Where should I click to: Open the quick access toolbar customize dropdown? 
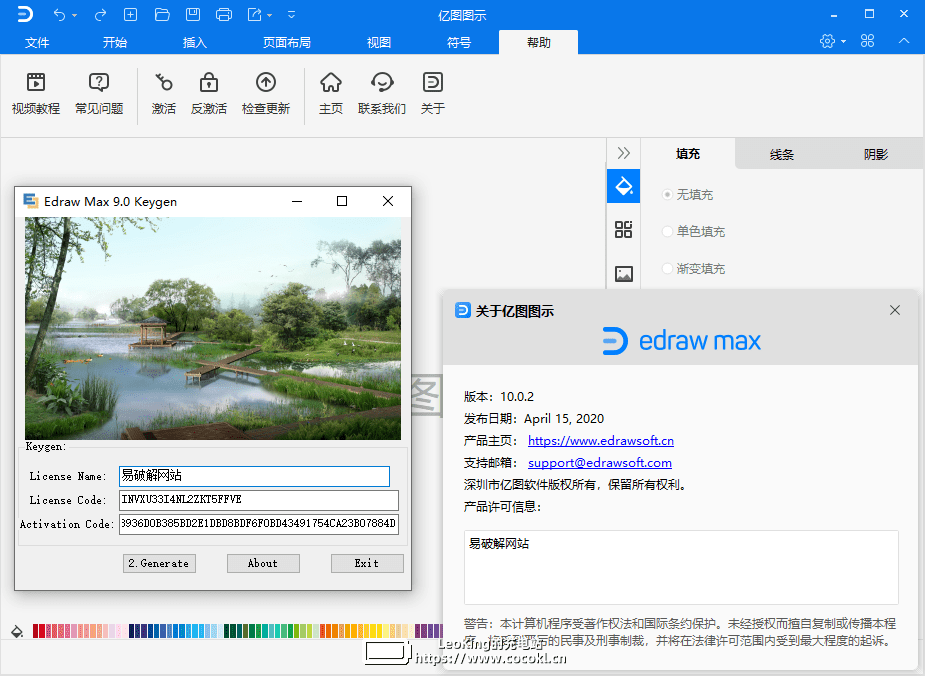(x=291, y=15)
